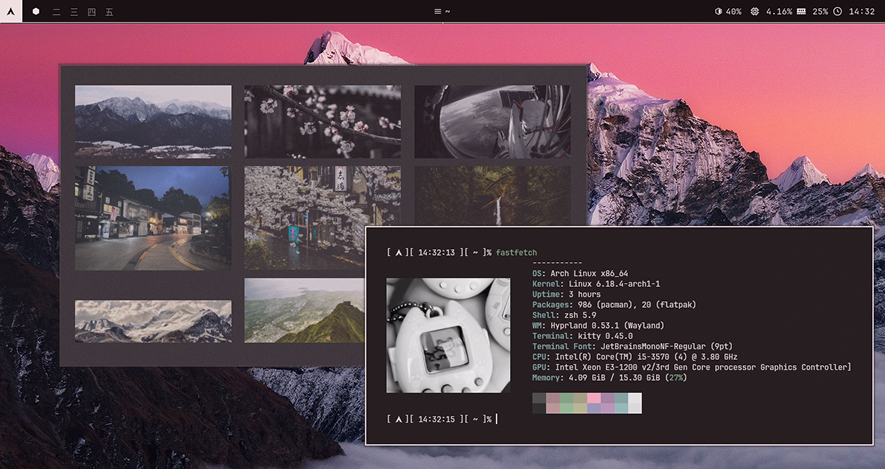Click the 25% memory usage value

pos(820,11)
